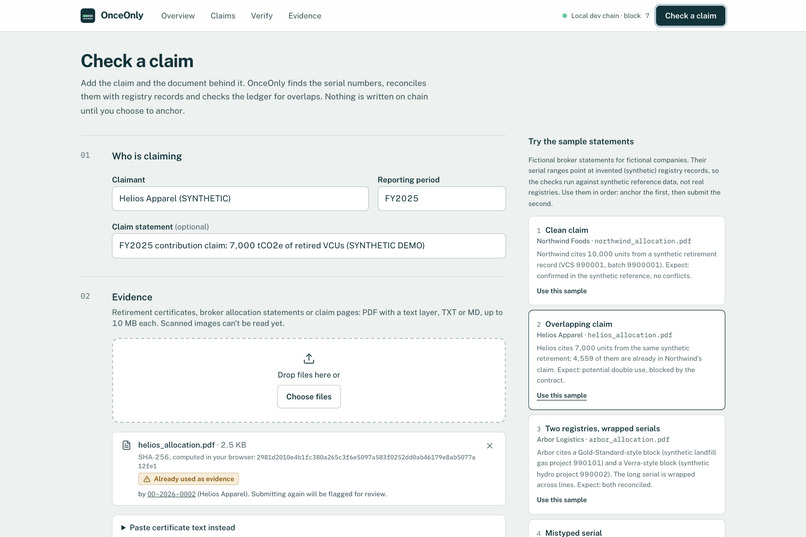Screen dimensions: 806x537
Task: Click the document icon beside helios_allocation.pdf
Action: pyautogui.click(x=126, y=445)
